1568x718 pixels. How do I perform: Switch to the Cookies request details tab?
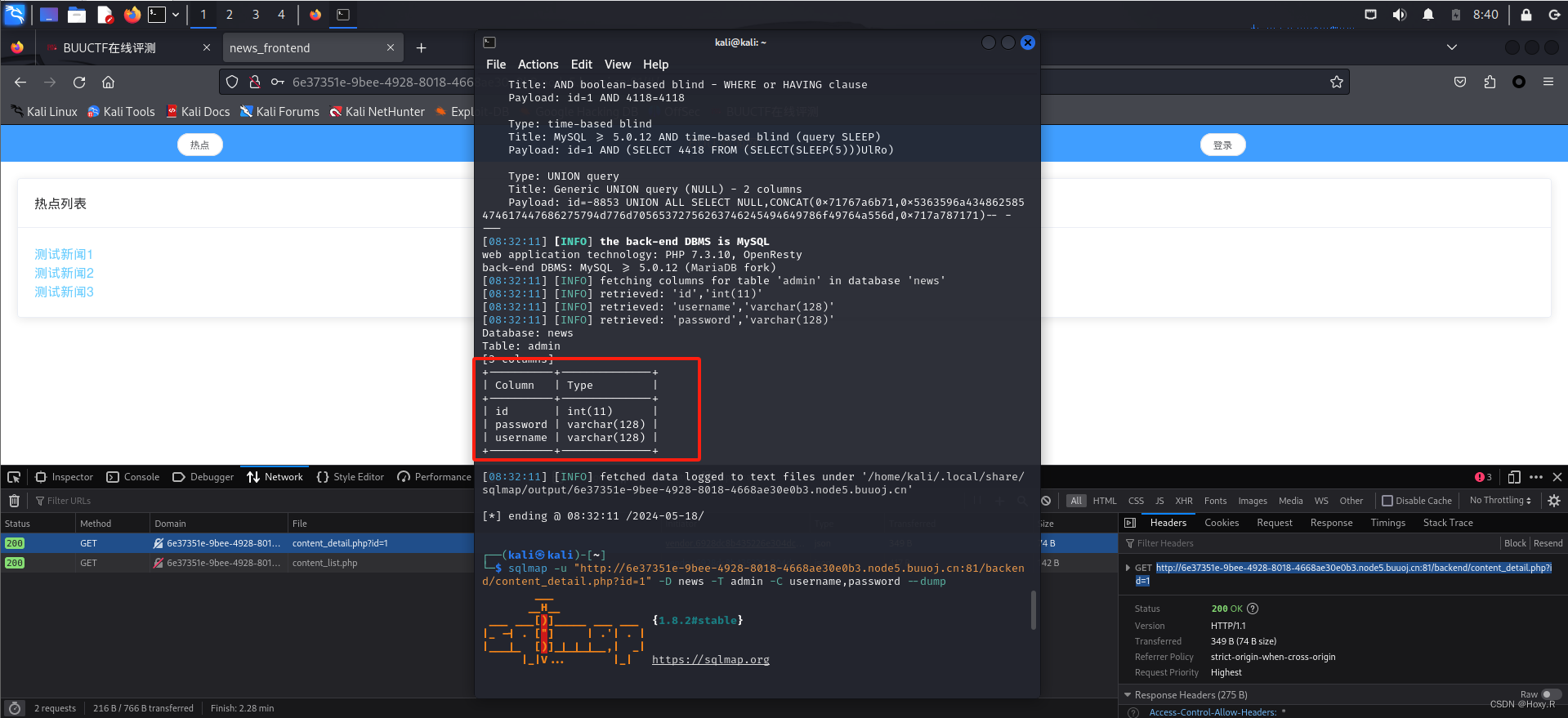[x=1222, y=523]
